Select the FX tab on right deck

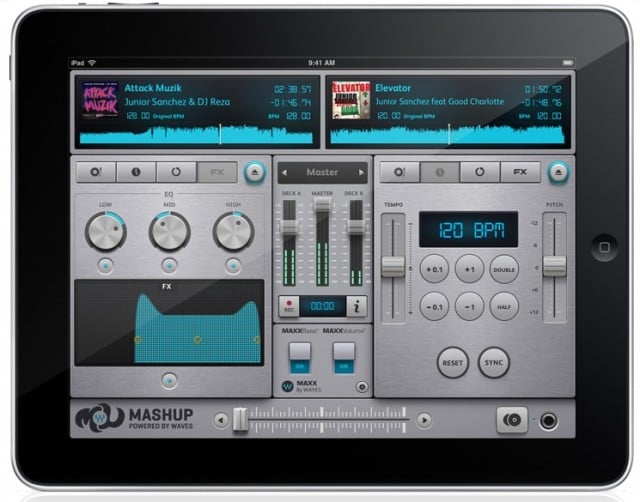click(x=520, y=172)
